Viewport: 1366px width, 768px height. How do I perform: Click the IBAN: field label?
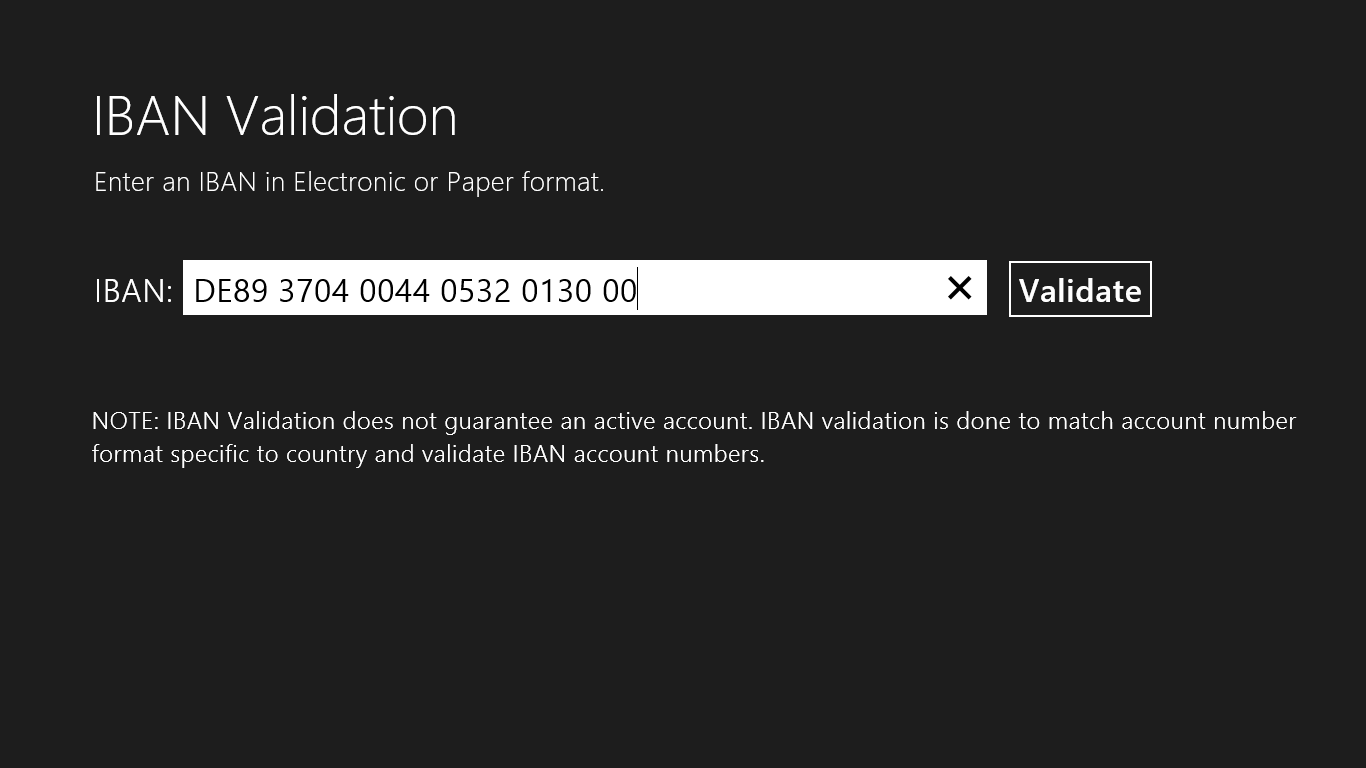coord(133,291)
